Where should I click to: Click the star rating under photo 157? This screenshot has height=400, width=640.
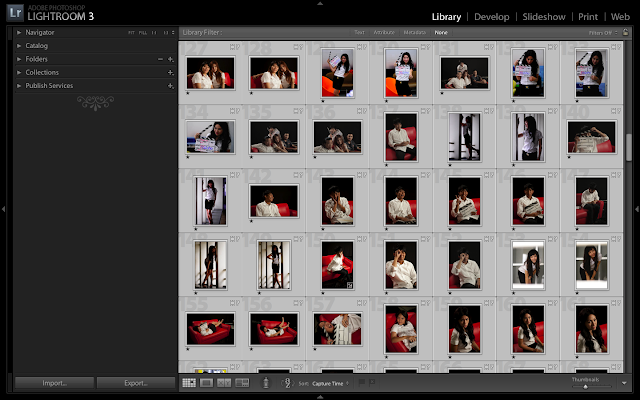point(315,349)
